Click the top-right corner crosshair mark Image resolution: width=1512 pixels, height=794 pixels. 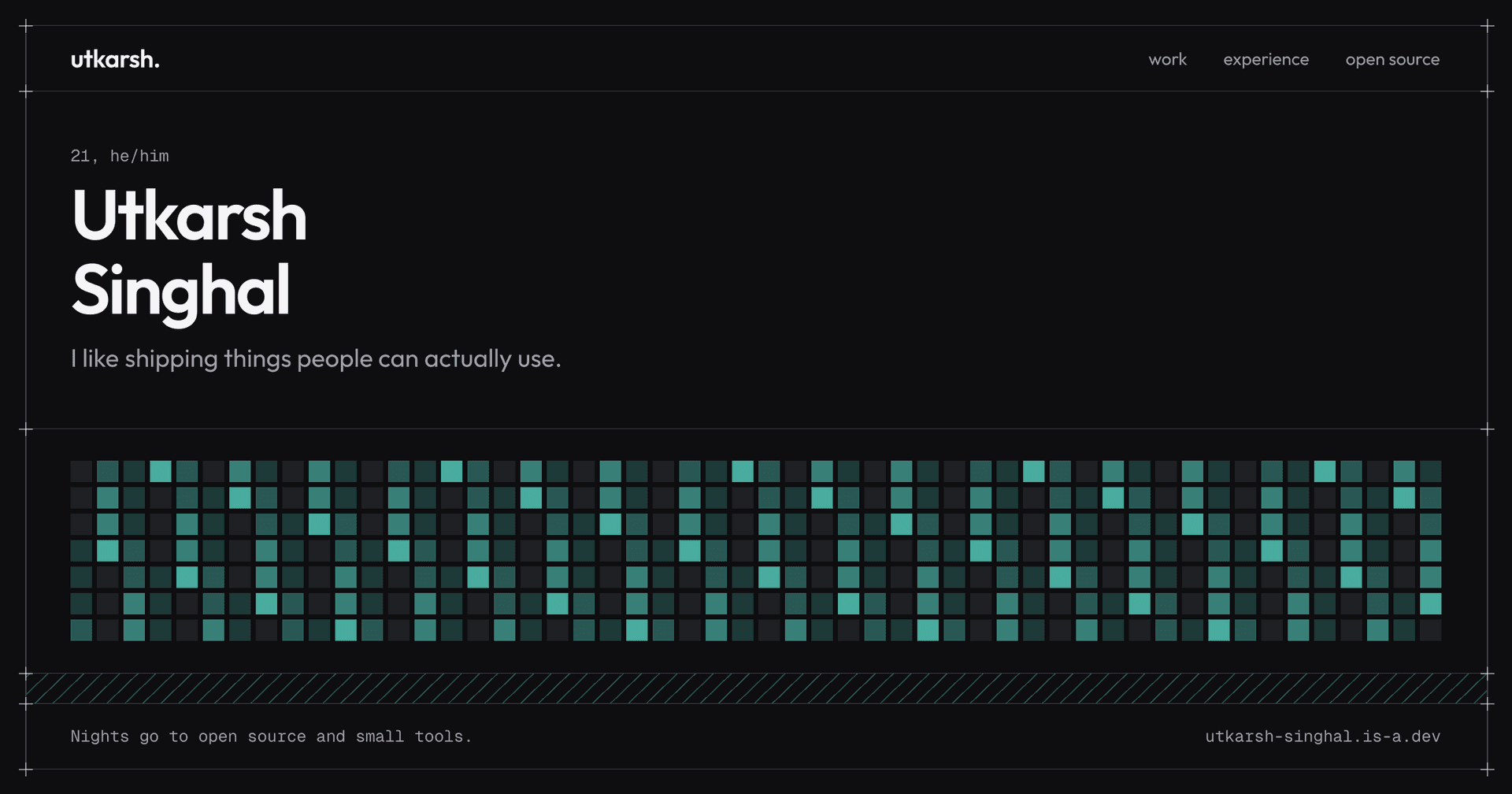1487,26
